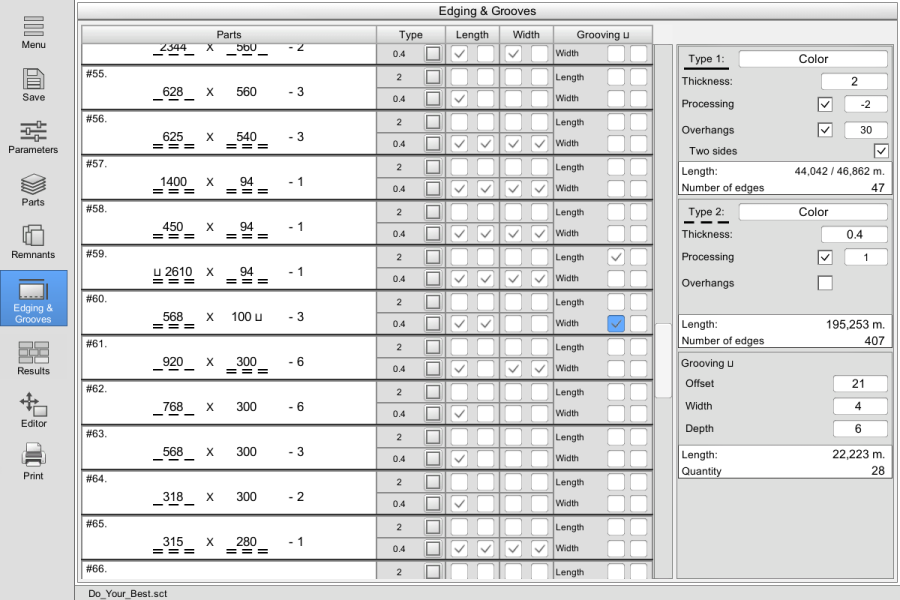Viewport: 900px width, 600px height.
Task: Go to the Parts stack icon
Action: click(x=33, y=184)
